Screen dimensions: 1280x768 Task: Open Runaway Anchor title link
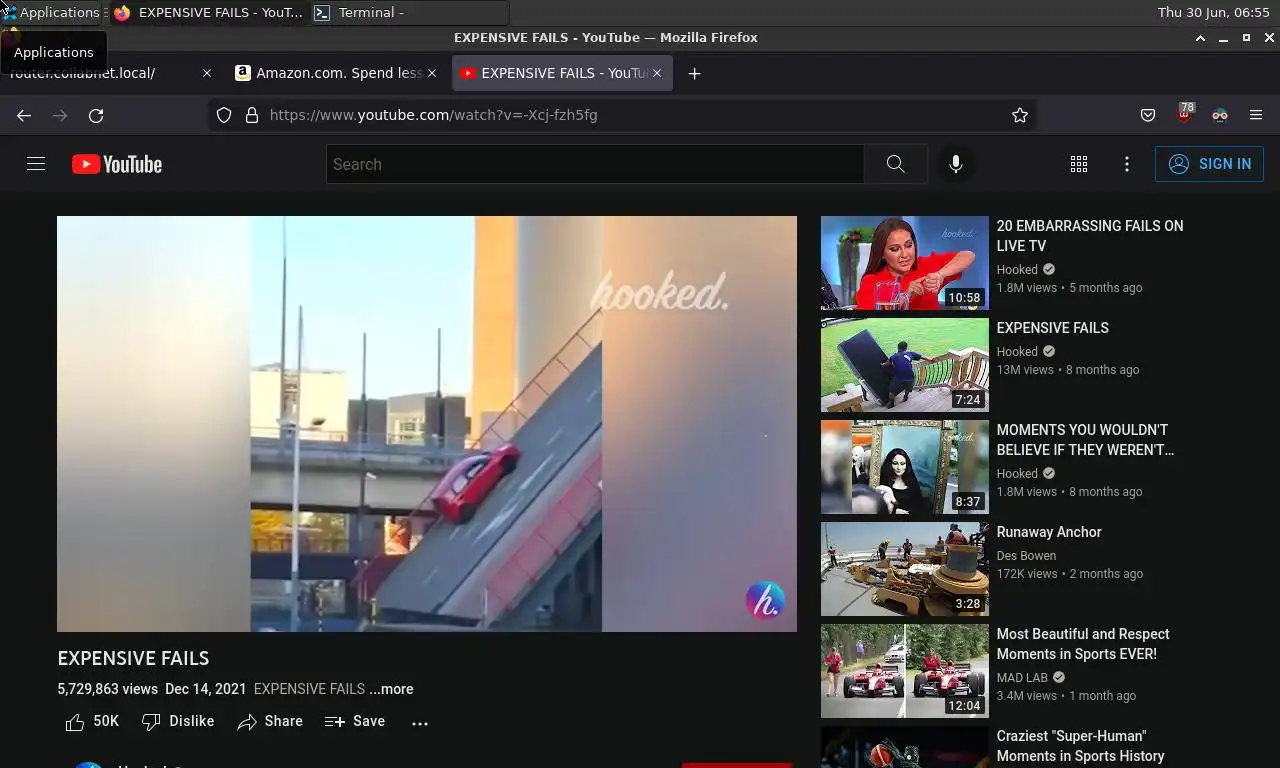coord(1049,532)
